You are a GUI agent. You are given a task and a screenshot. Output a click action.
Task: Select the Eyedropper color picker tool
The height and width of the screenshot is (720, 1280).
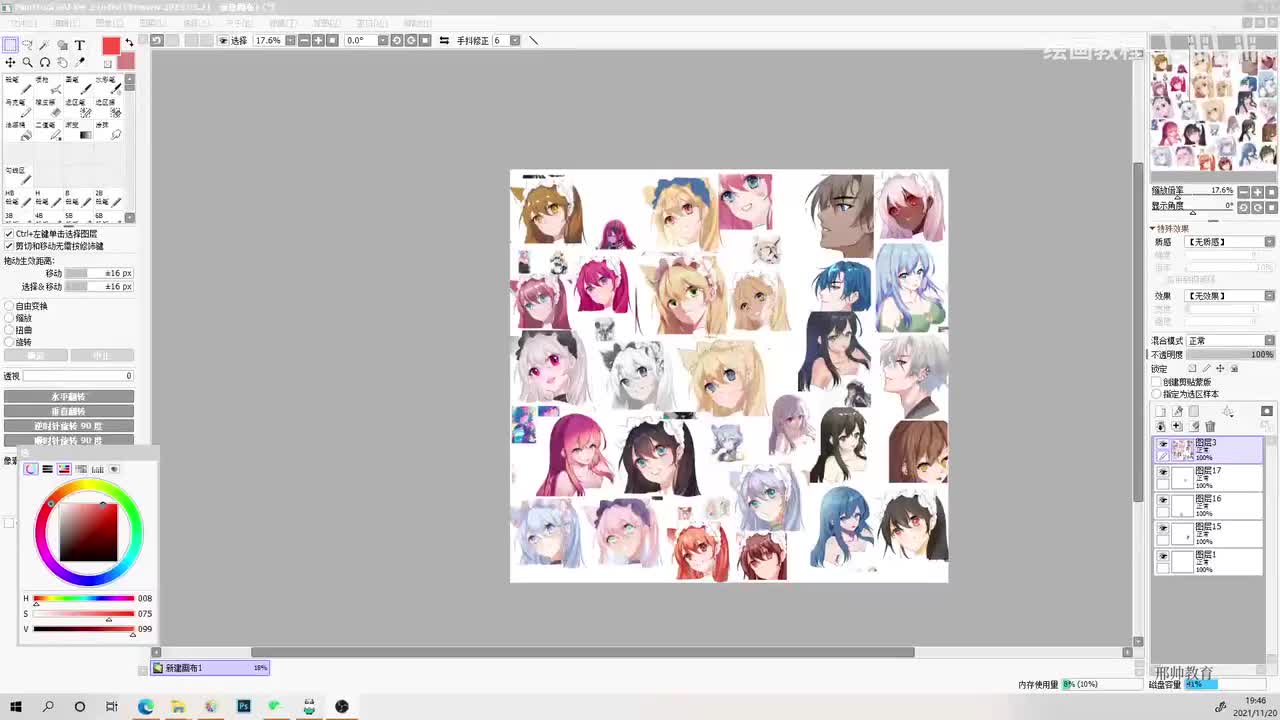(x=80, y=62)
